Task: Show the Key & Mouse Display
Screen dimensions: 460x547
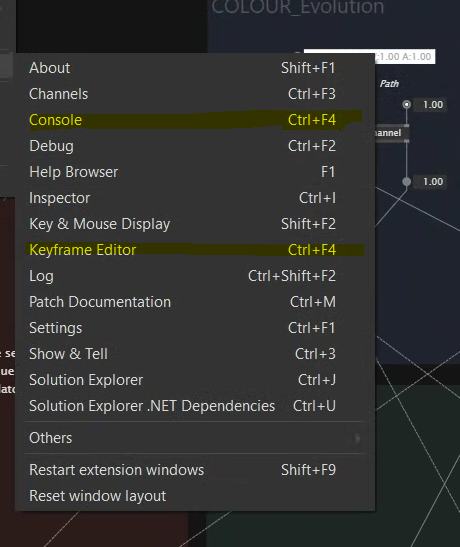Action: pos(195,224)
